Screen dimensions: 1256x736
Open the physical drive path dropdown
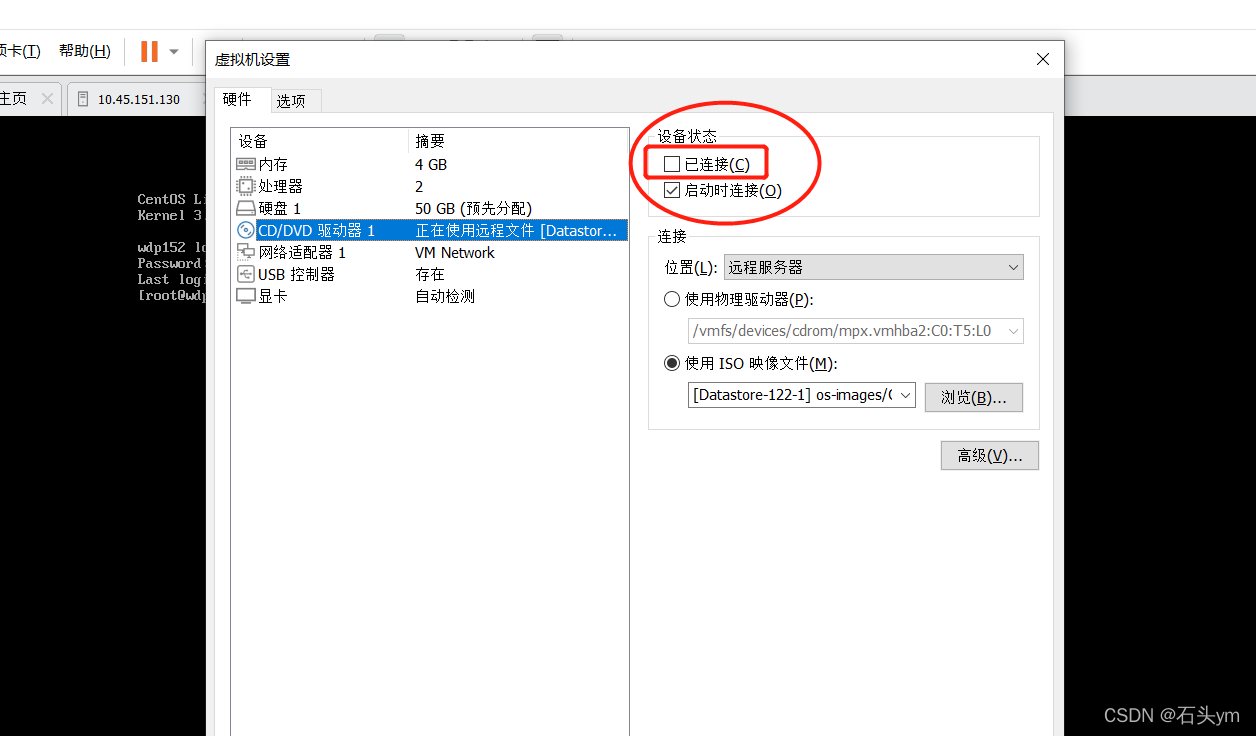(855, 331)
